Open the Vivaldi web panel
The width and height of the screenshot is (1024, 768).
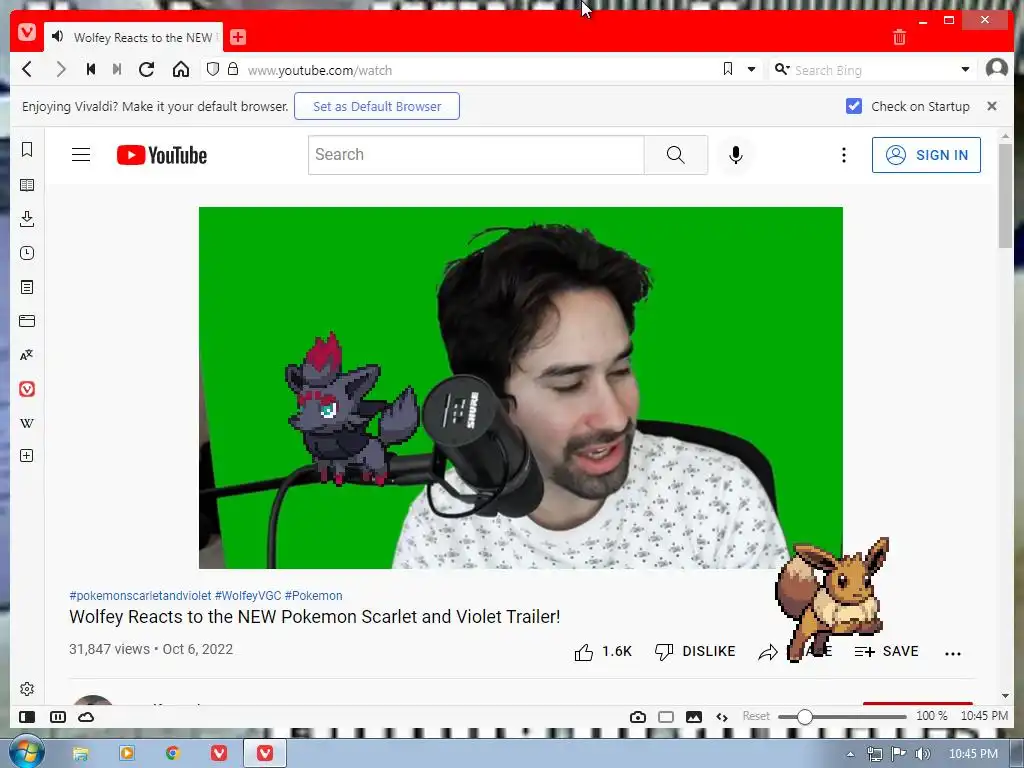point(27,389)
